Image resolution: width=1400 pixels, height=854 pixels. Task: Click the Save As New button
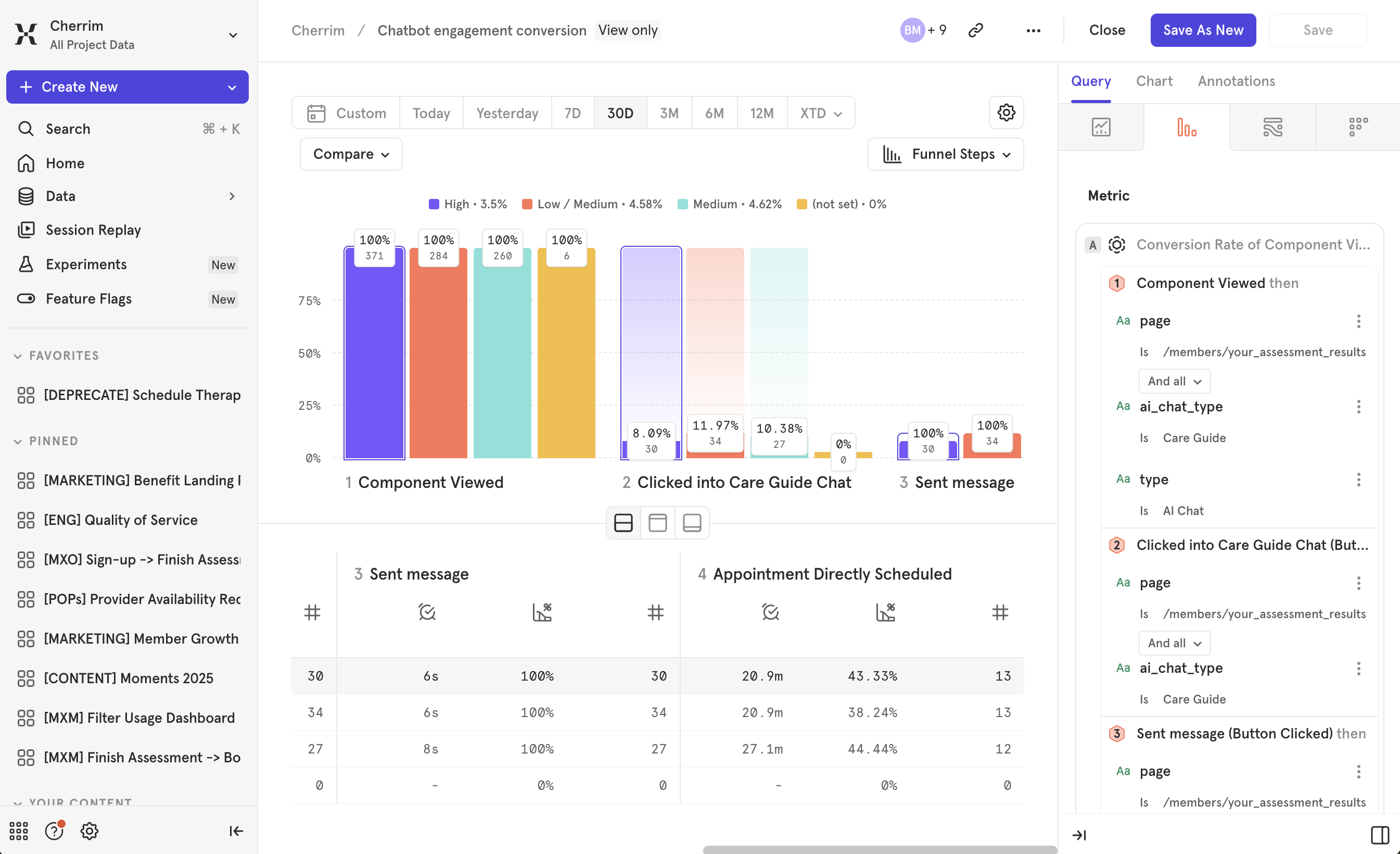point(1203,30)
